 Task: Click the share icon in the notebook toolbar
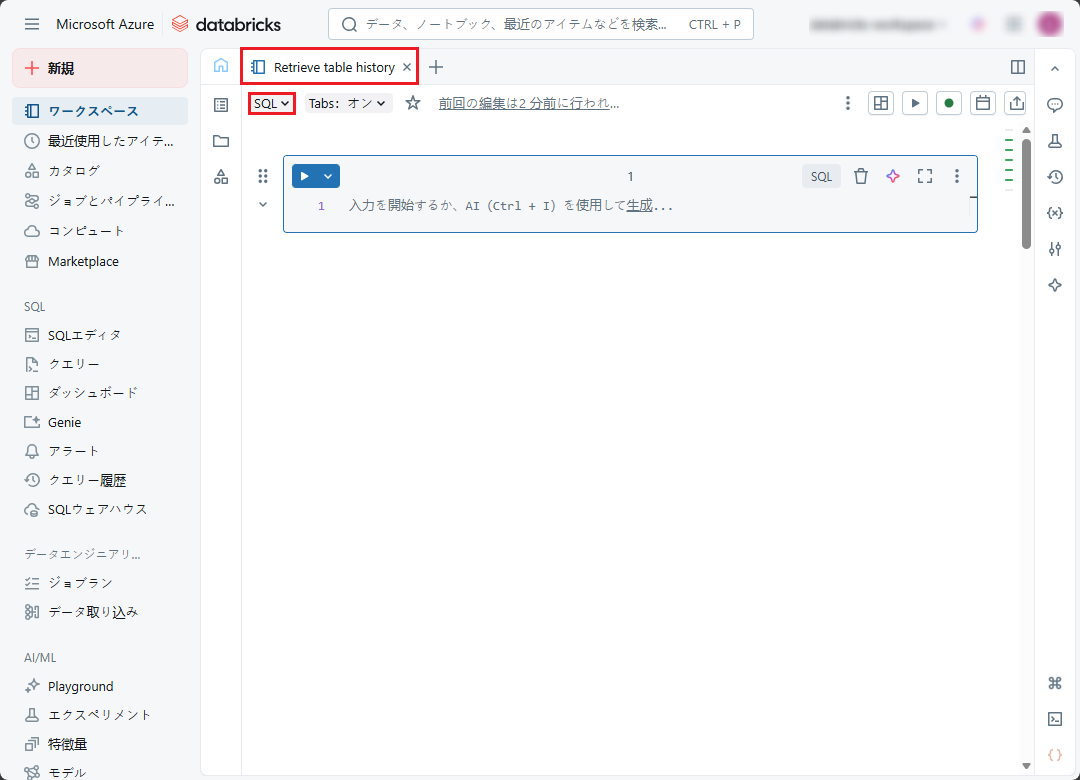click(x=1016, y=103)
